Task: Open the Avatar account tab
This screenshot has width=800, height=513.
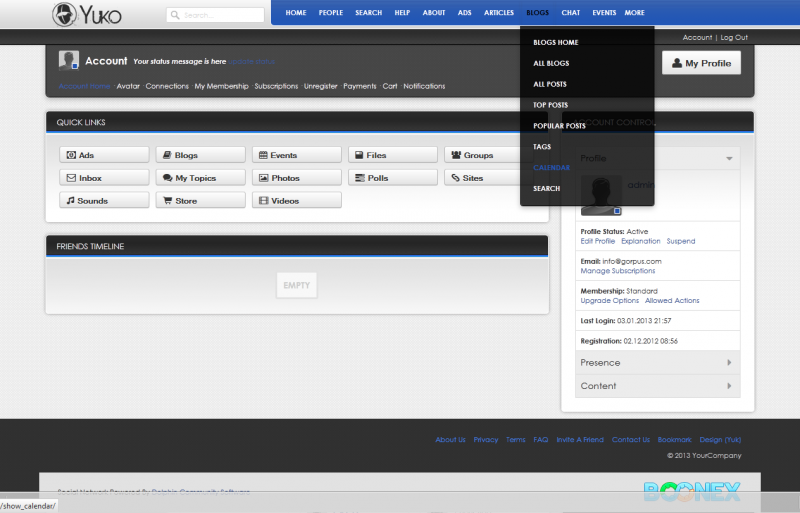Action: (x=128, y=86)
